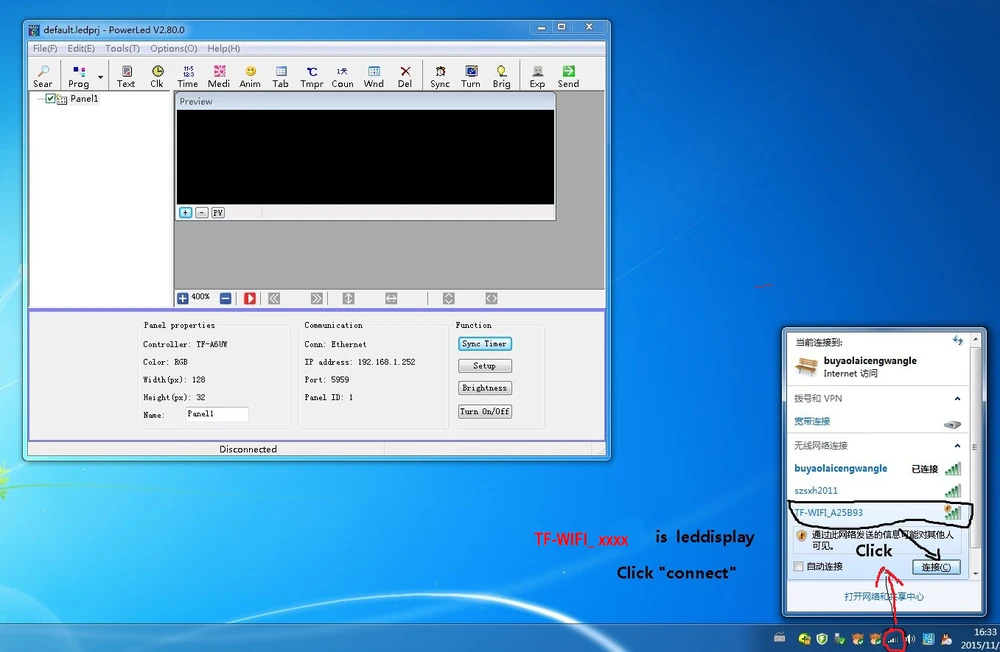Click the Time toolbar icon

pos(188,76)
